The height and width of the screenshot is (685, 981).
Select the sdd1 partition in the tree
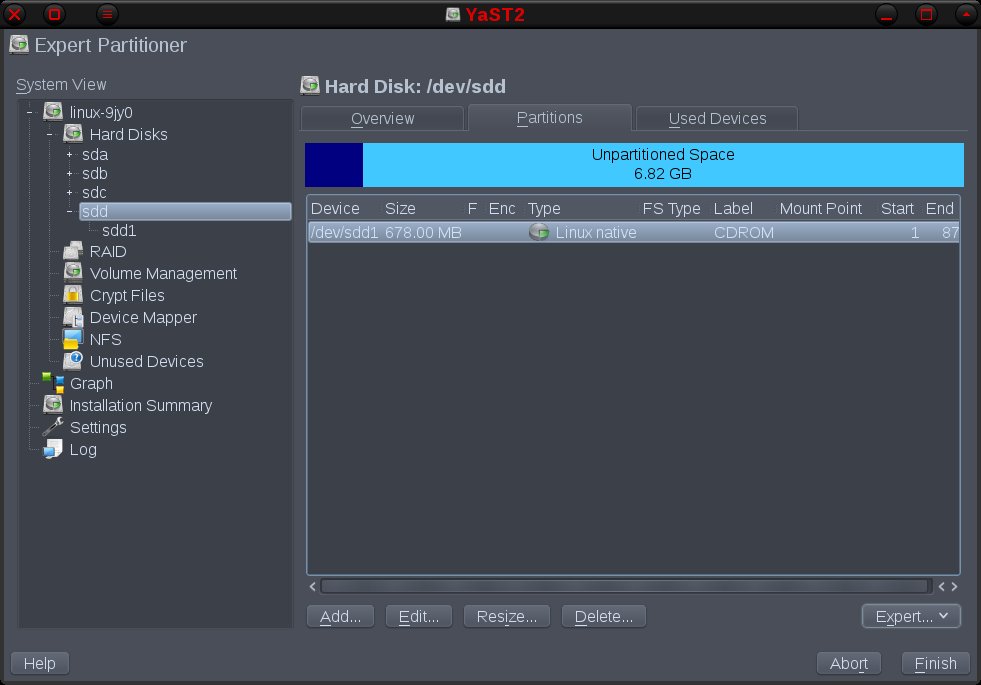pyautogui.click(x=119, y=230)
